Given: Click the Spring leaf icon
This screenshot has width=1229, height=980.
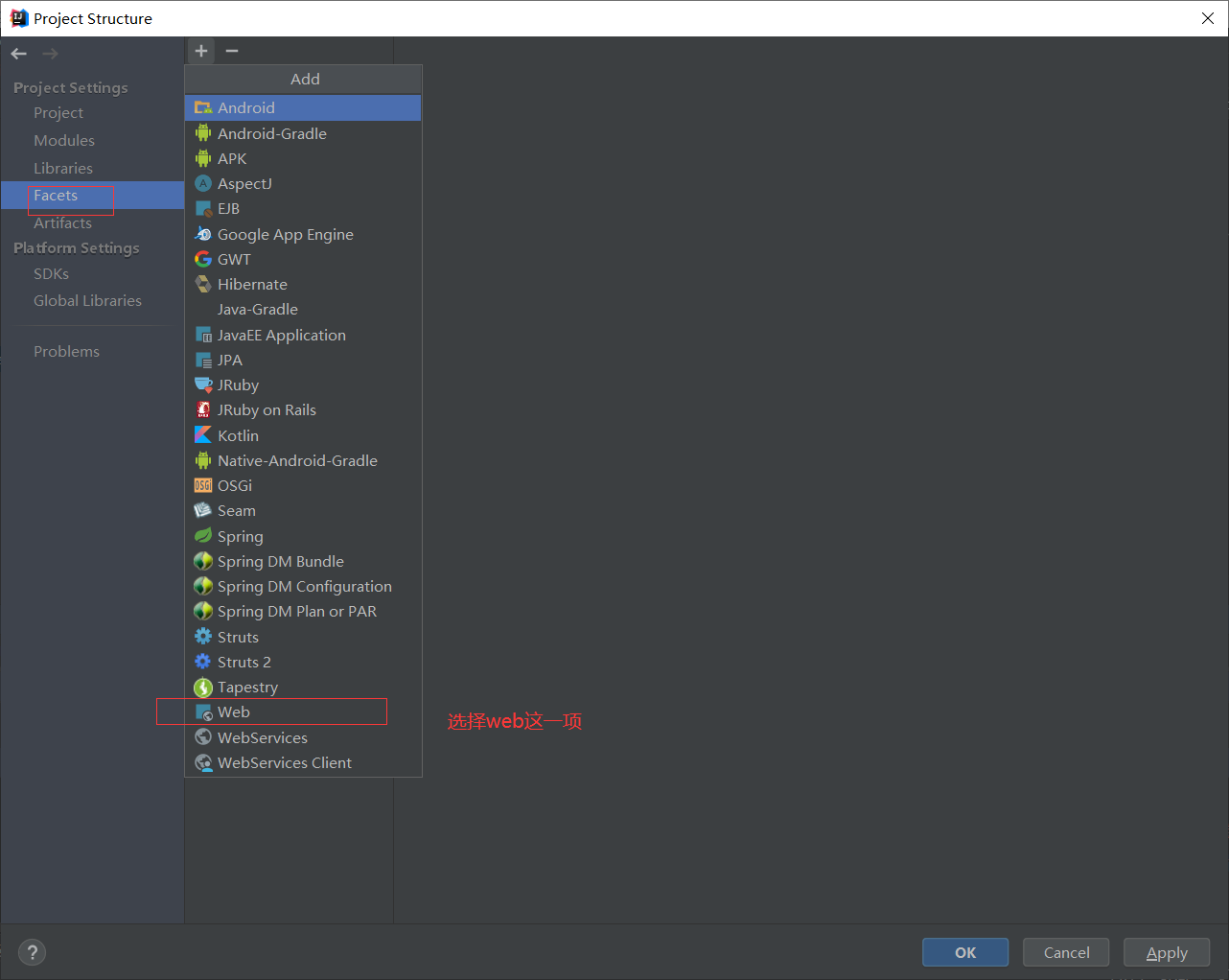Looking at the screenshot, I should [203, 536].
